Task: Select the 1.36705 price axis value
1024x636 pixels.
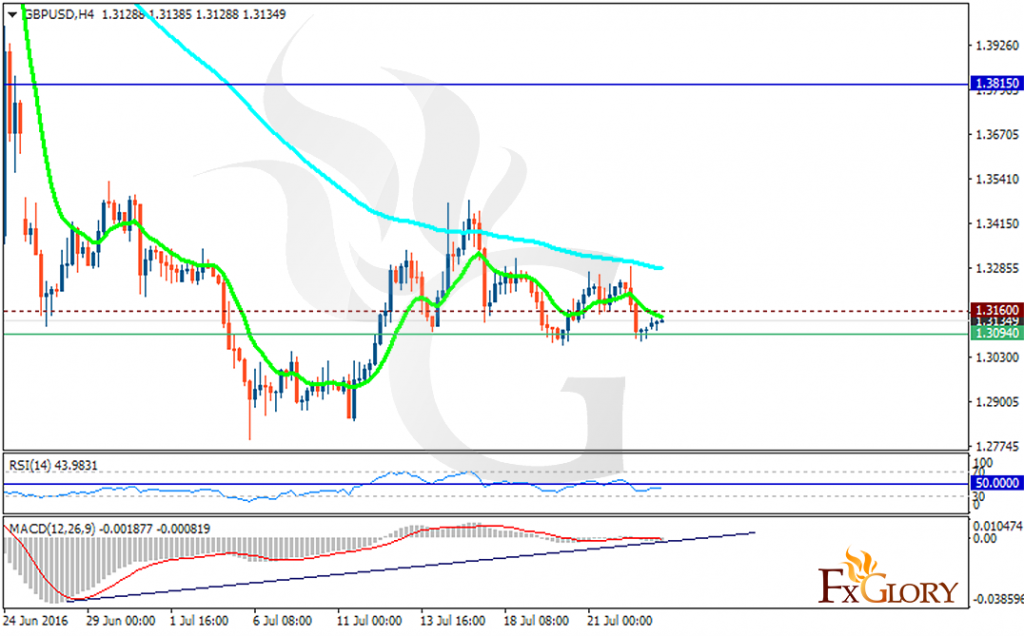Action: pos(997,135)
